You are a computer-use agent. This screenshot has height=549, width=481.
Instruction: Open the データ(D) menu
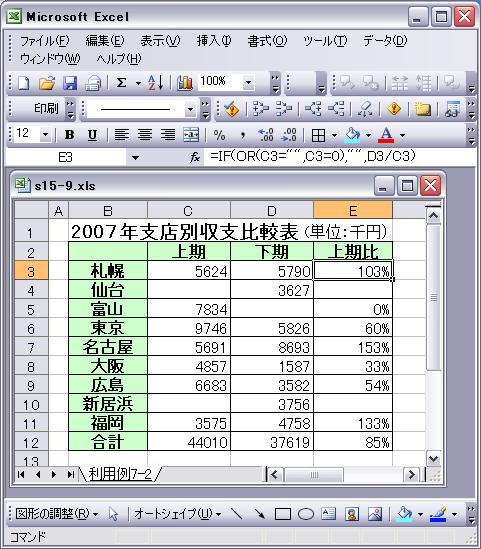pyautogui.click(x=385, y=41)
